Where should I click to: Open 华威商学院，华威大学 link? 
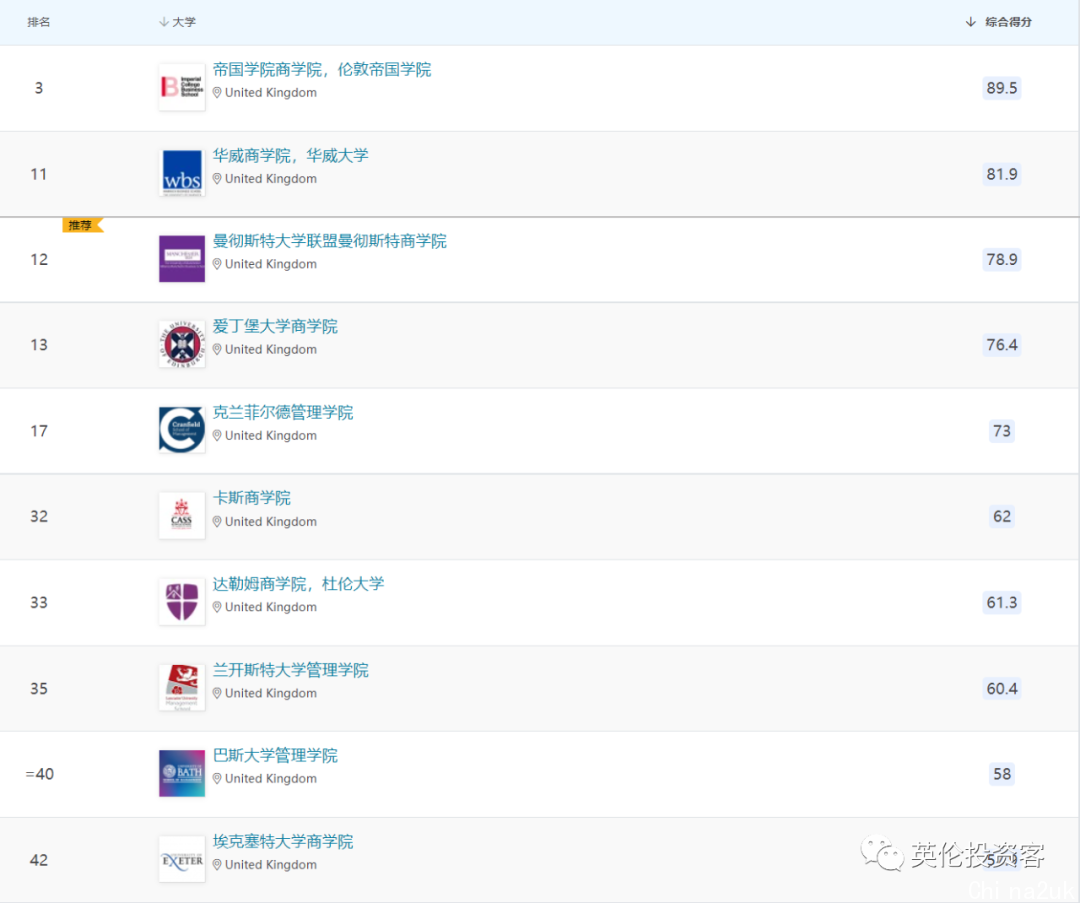coord(291,156)
